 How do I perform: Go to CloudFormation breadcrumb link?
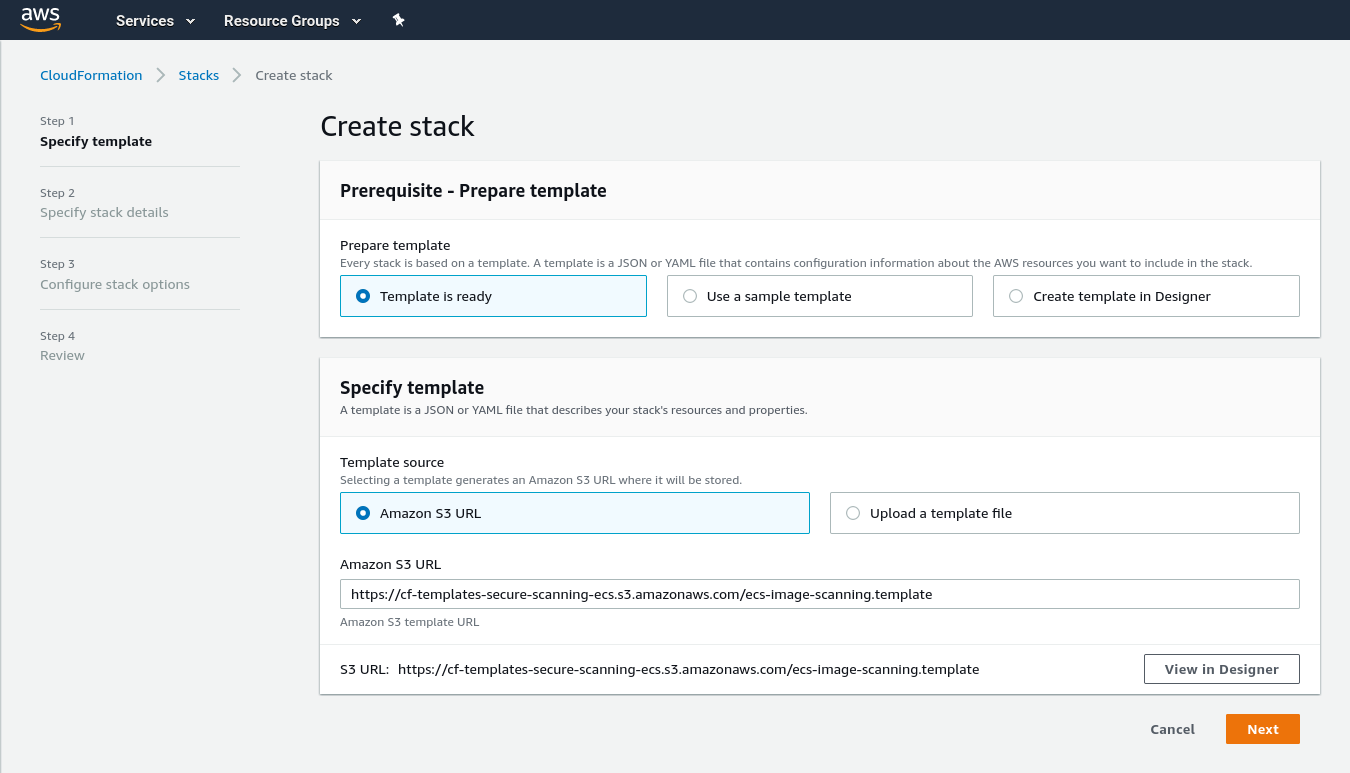pyautogui.click(x=91, y=75)
